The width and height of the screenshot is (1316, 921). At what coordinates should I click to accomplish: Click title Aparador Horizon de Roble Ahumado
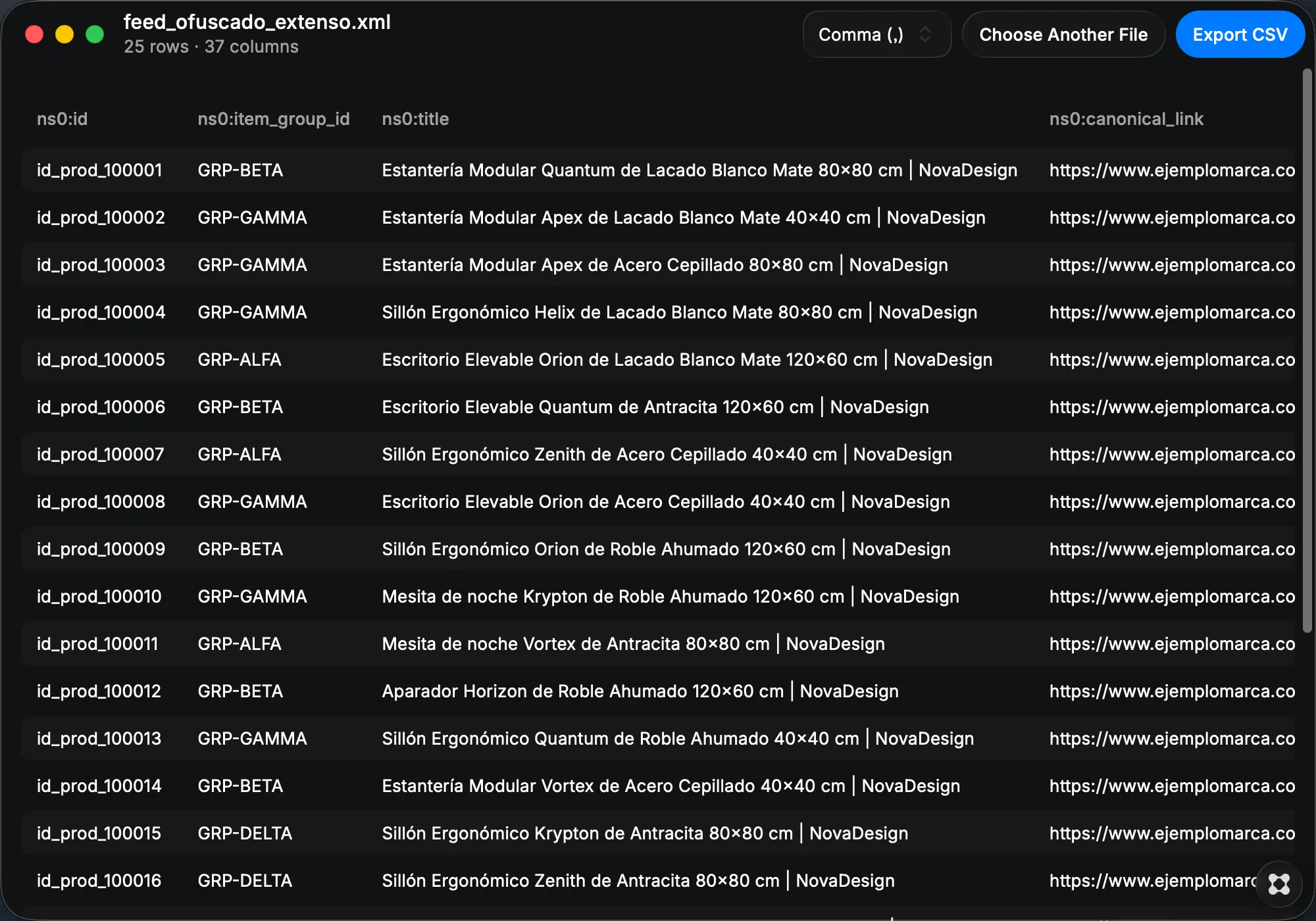pyautogui.click(x=640, y=691)
